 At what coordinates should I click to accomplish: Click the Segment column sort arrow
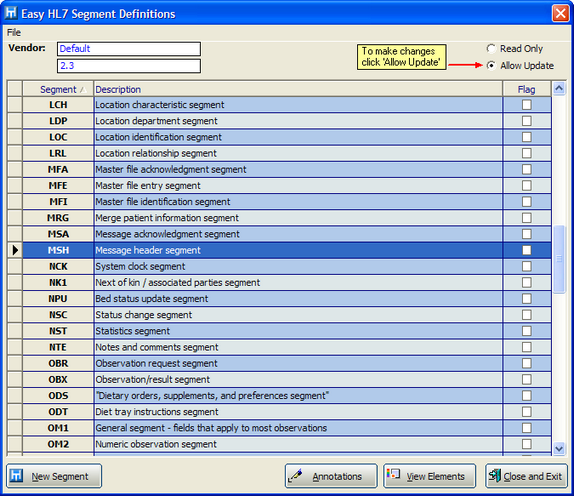coord(83,90)
